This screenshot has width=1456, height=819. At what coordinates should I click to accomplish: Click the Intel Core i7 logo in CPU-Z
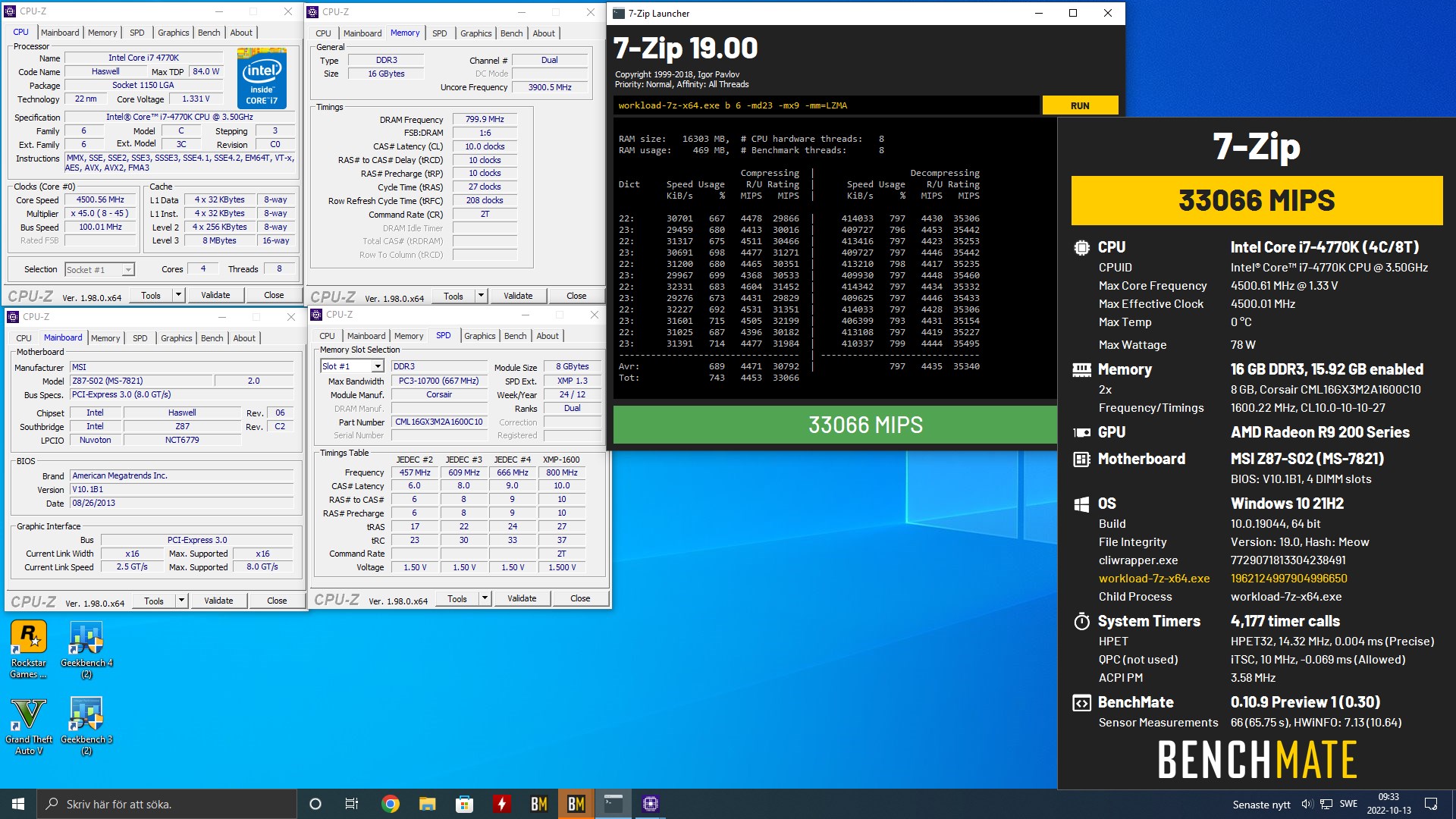pyautogui.click(x=262, y=78)
